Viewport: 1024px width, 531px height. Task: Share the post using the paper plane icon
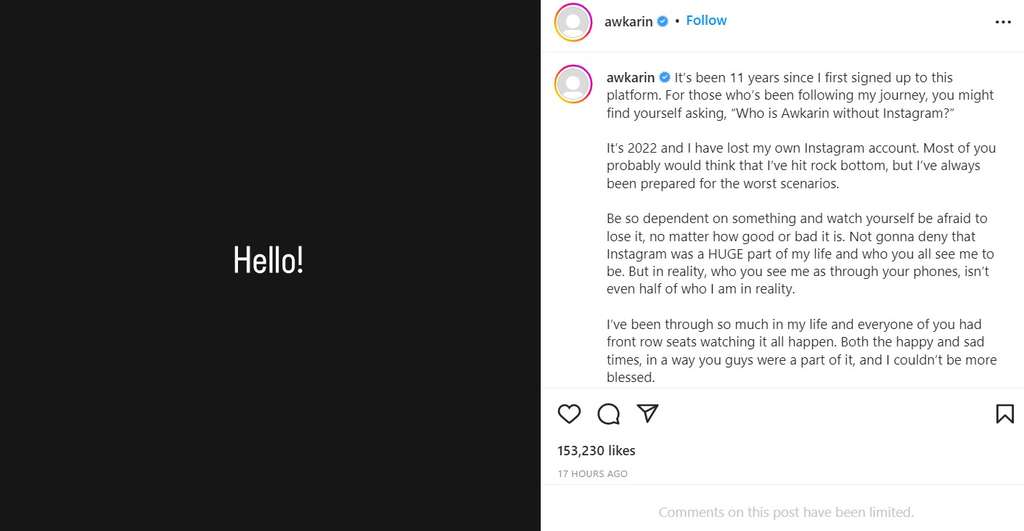point(648,414)
